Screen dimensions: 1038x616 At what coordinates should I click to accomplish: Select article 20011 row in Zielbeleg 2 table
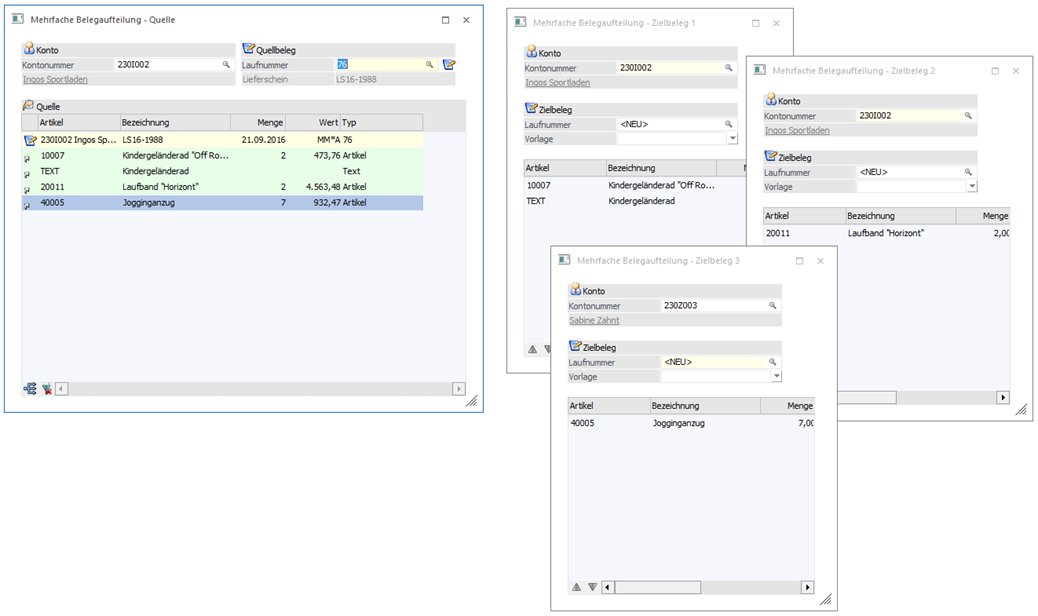tap(886, 233)
